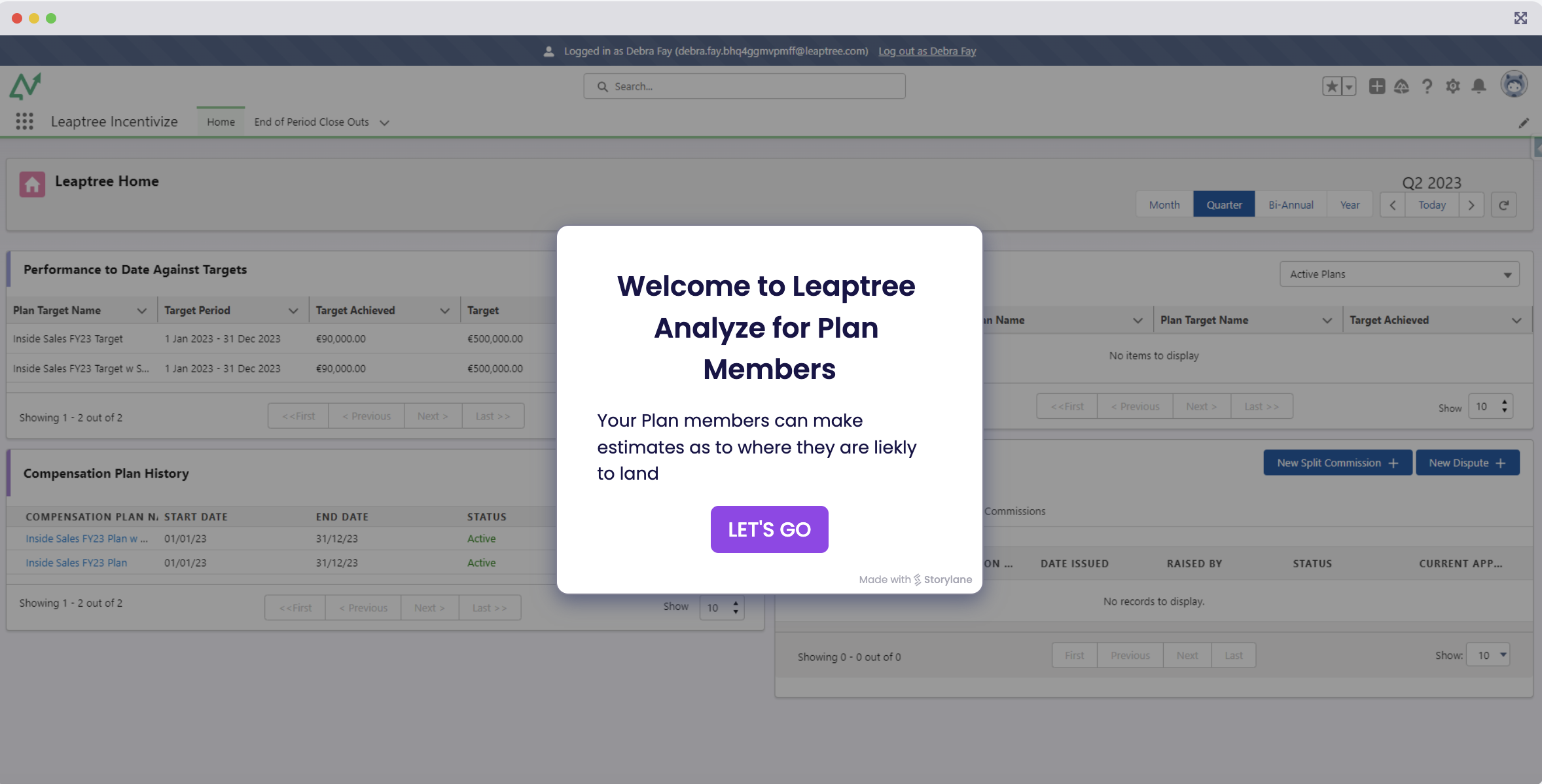This screenshot has height=784, width=1542.
Task: Expand the End of Period Close Outs chevron
Action: click(384, 122)
